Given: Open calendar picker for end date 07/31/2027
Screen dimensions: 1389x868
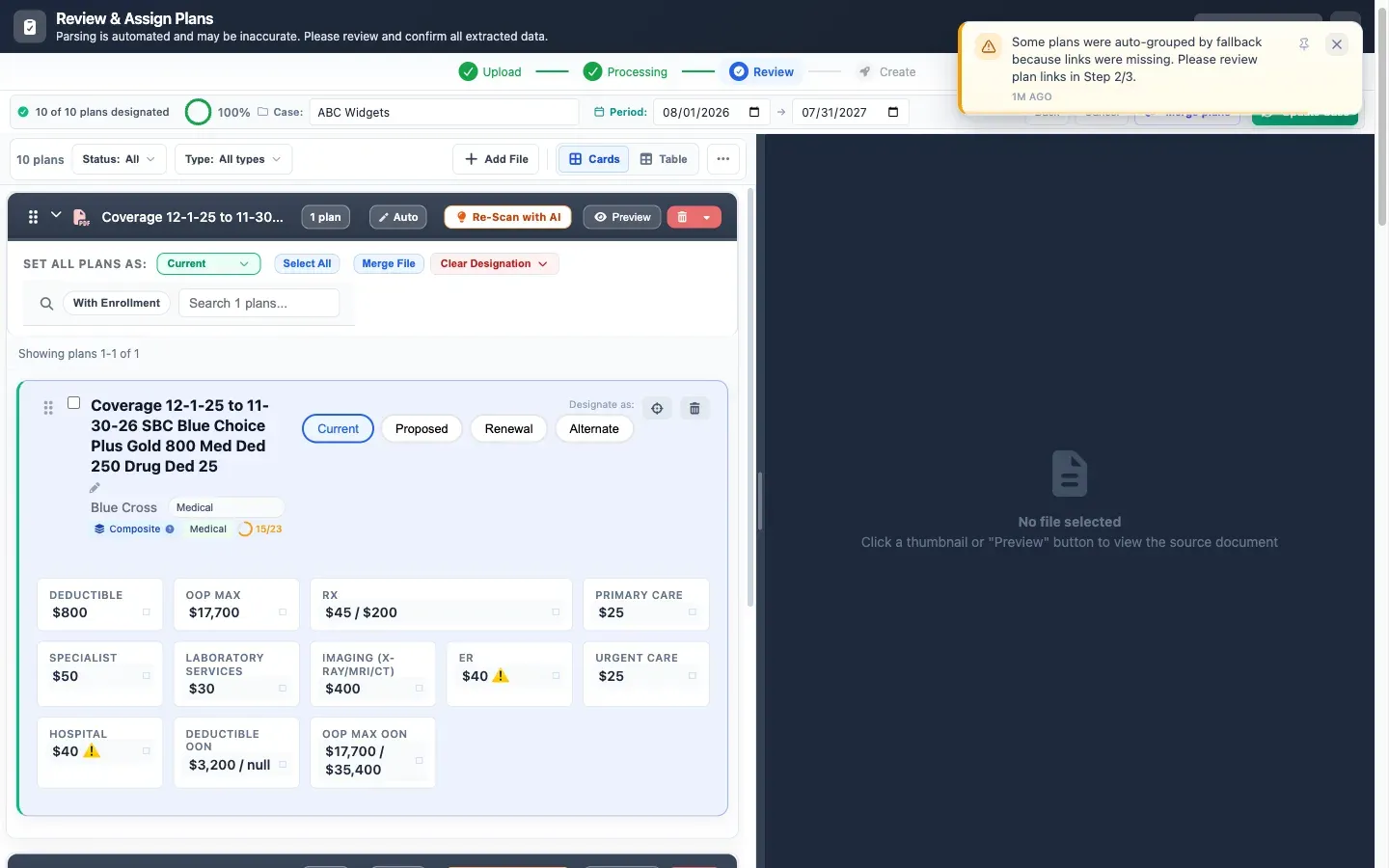Looking at the screenshot, I should pos(893,112).
